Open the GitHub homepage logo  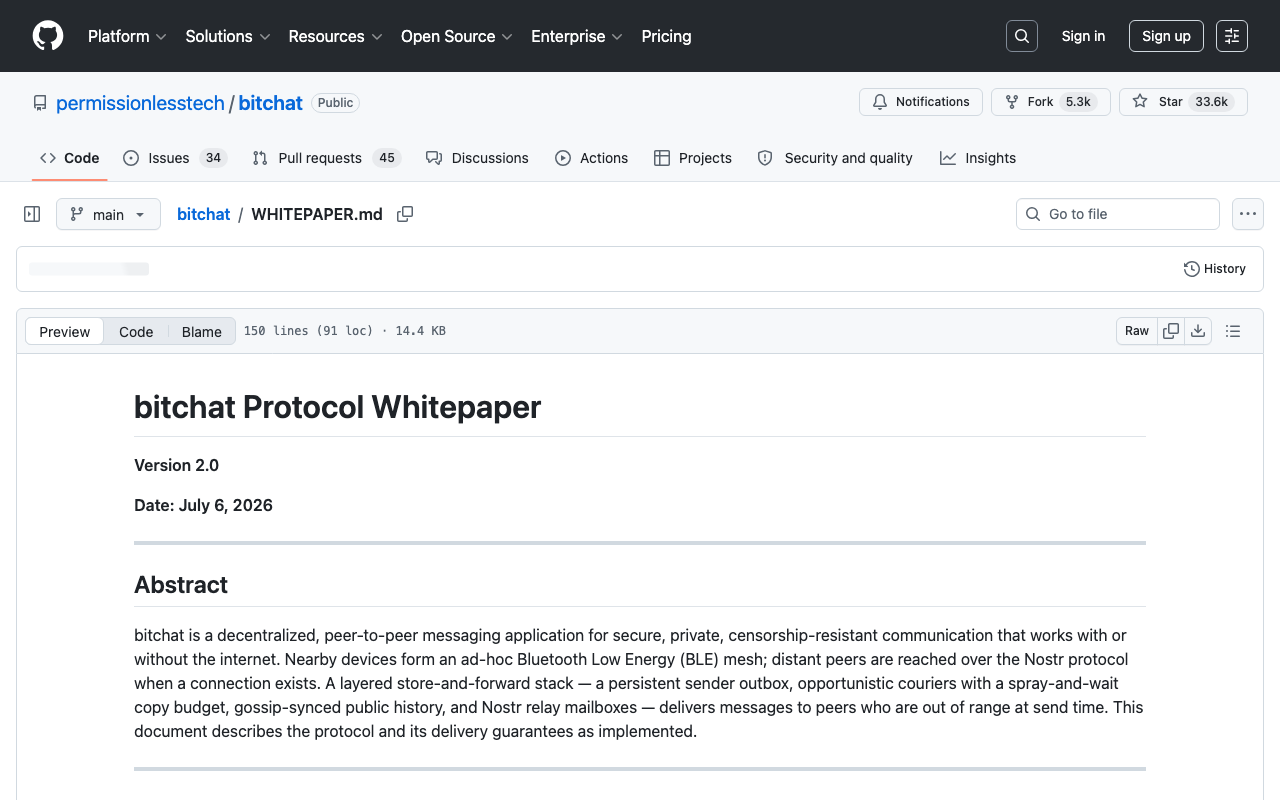[x=48, y=36]
